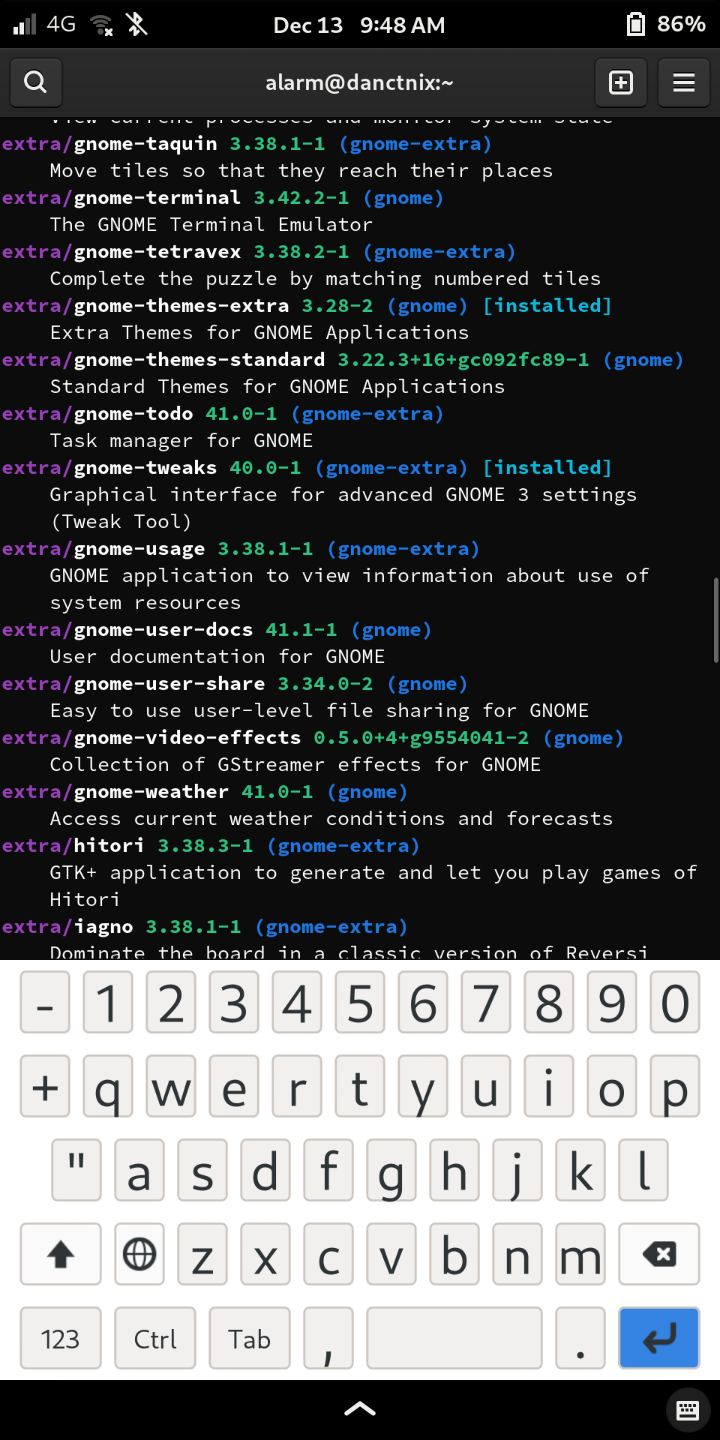Tap the y key
The image size is (720, 1440).
(423, 1087)
